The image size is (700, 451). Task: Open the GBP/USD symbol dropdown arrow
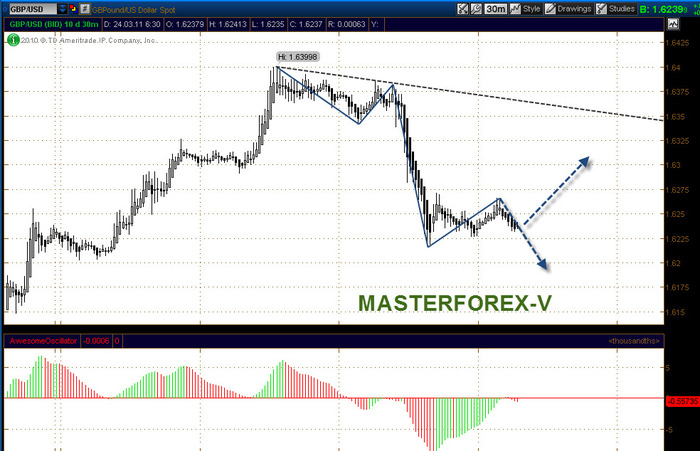point(62,9)
